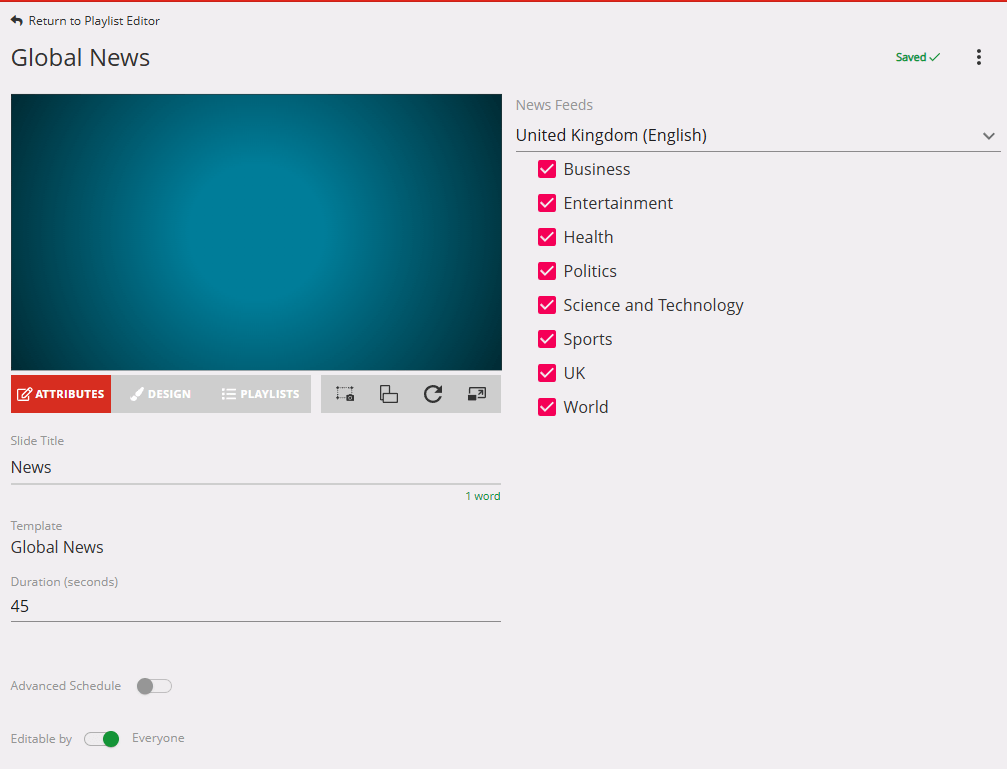Click the Duration seconds input field
The width and height of the screenshot is (1007, 769).
tap(255, 606)
